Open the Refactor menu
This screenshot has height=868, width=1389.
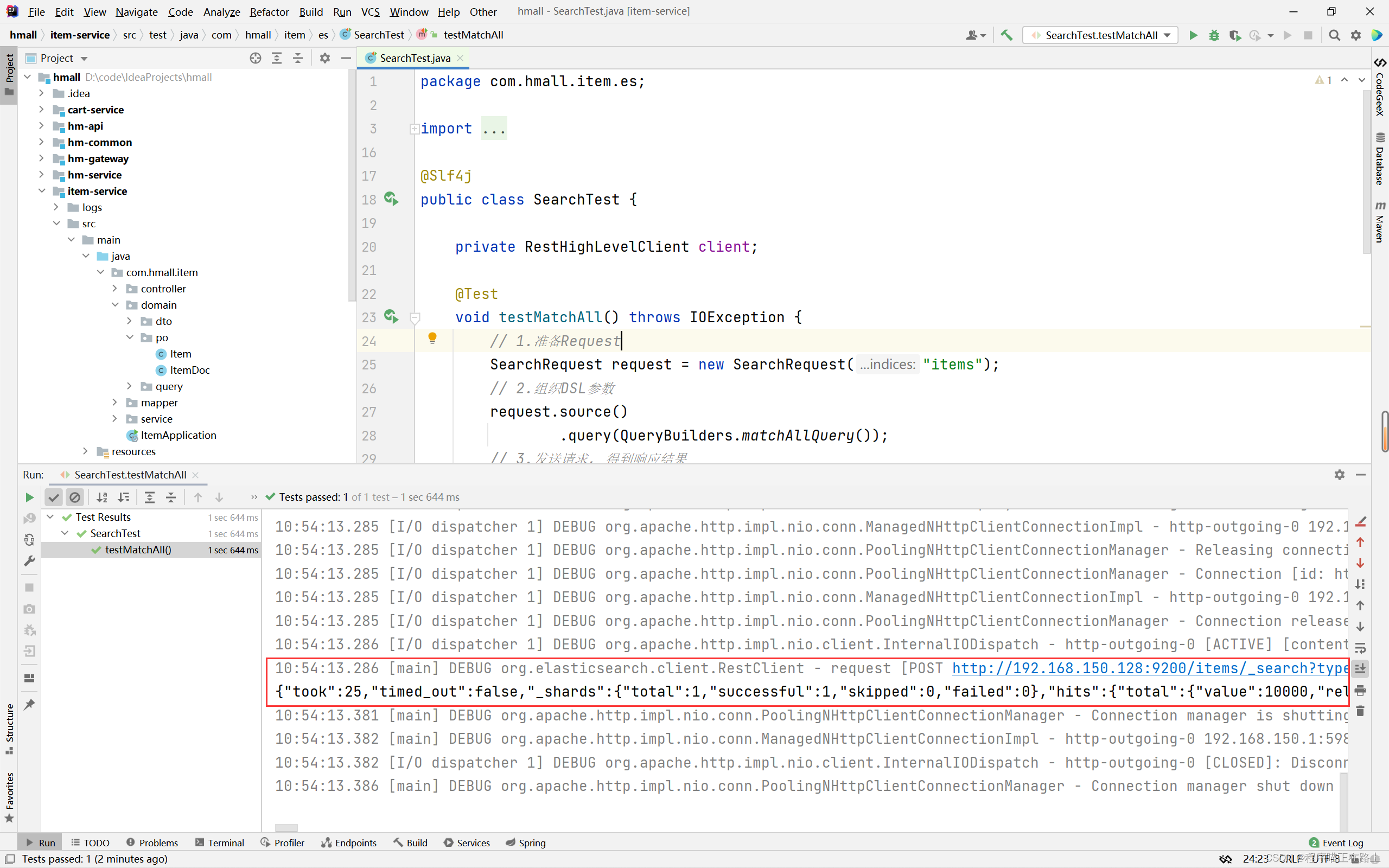pyautogui.click(x=269, y=11)
